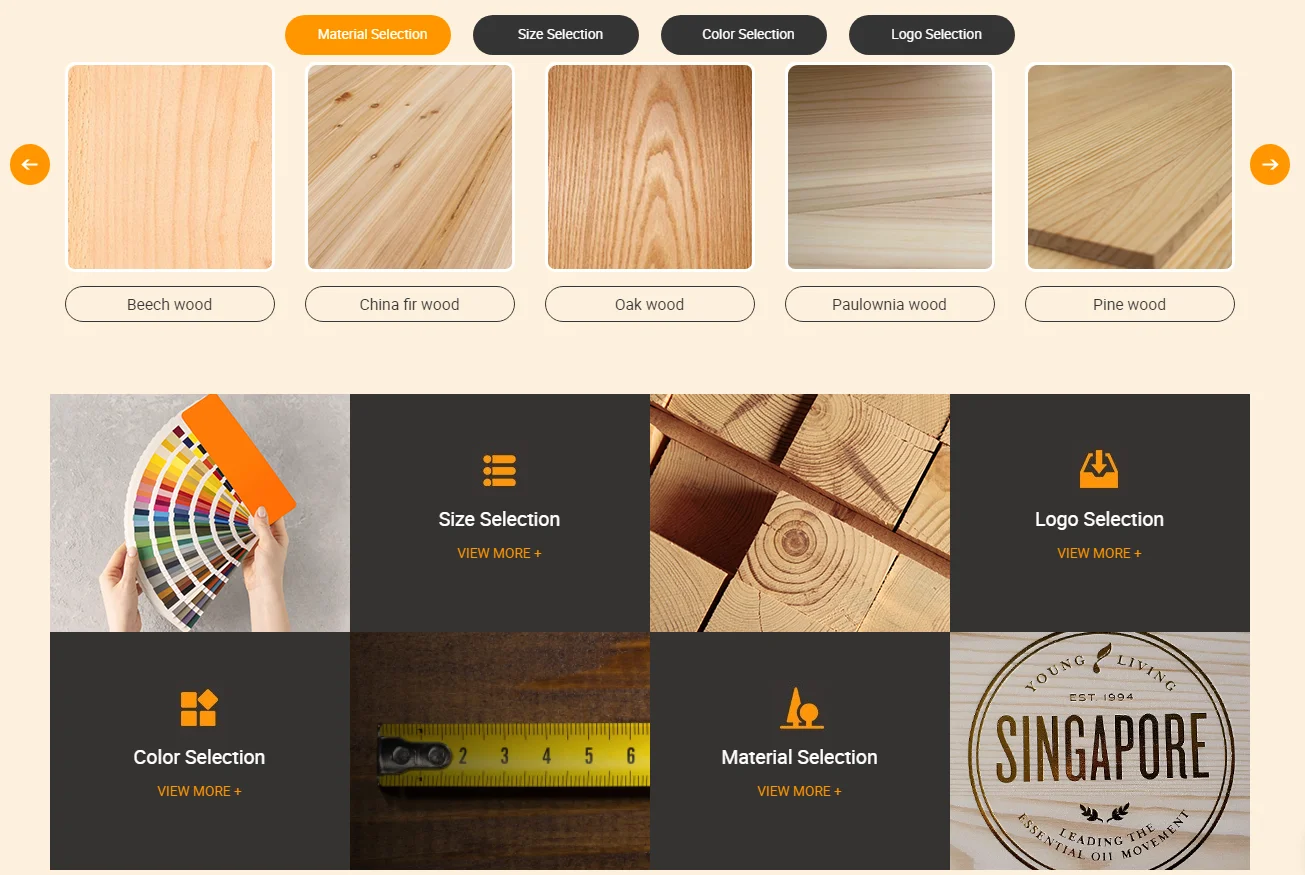Expand View More under Material Selection
Screen dimensions: 1305x875
tap(799, 791)
